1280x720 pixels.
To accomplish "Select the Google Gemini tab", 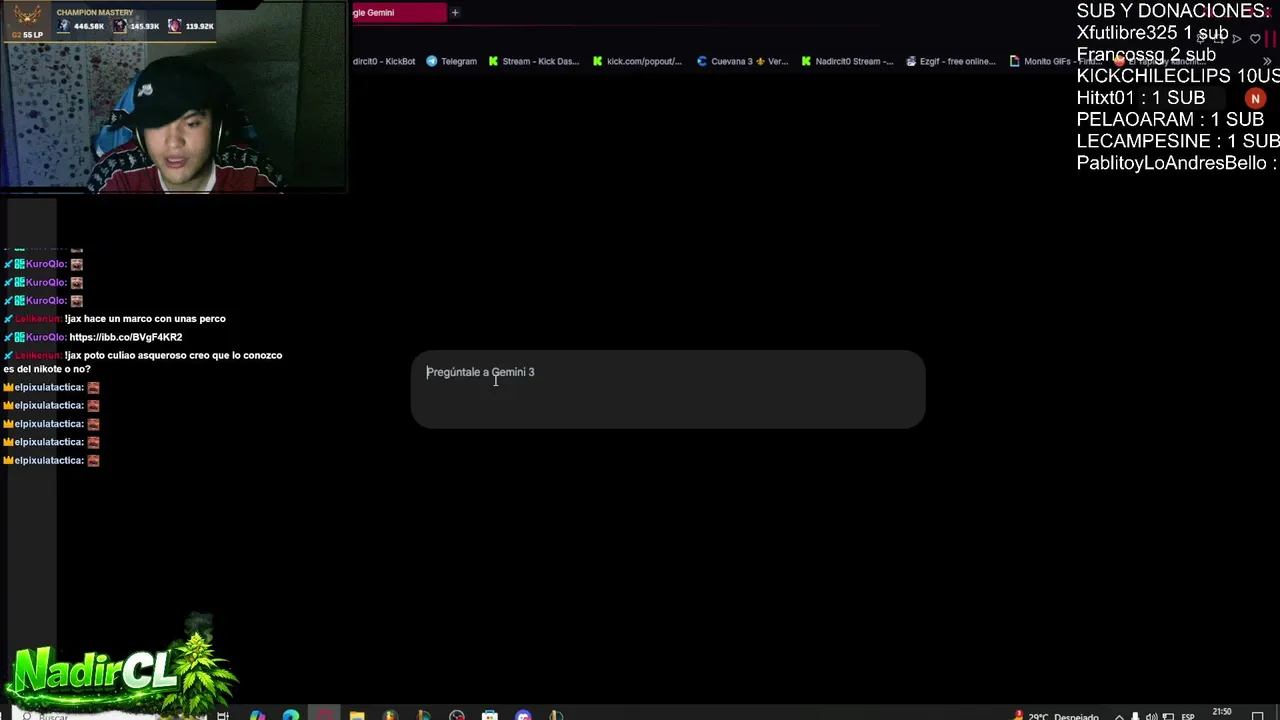I will pos(398,12).
